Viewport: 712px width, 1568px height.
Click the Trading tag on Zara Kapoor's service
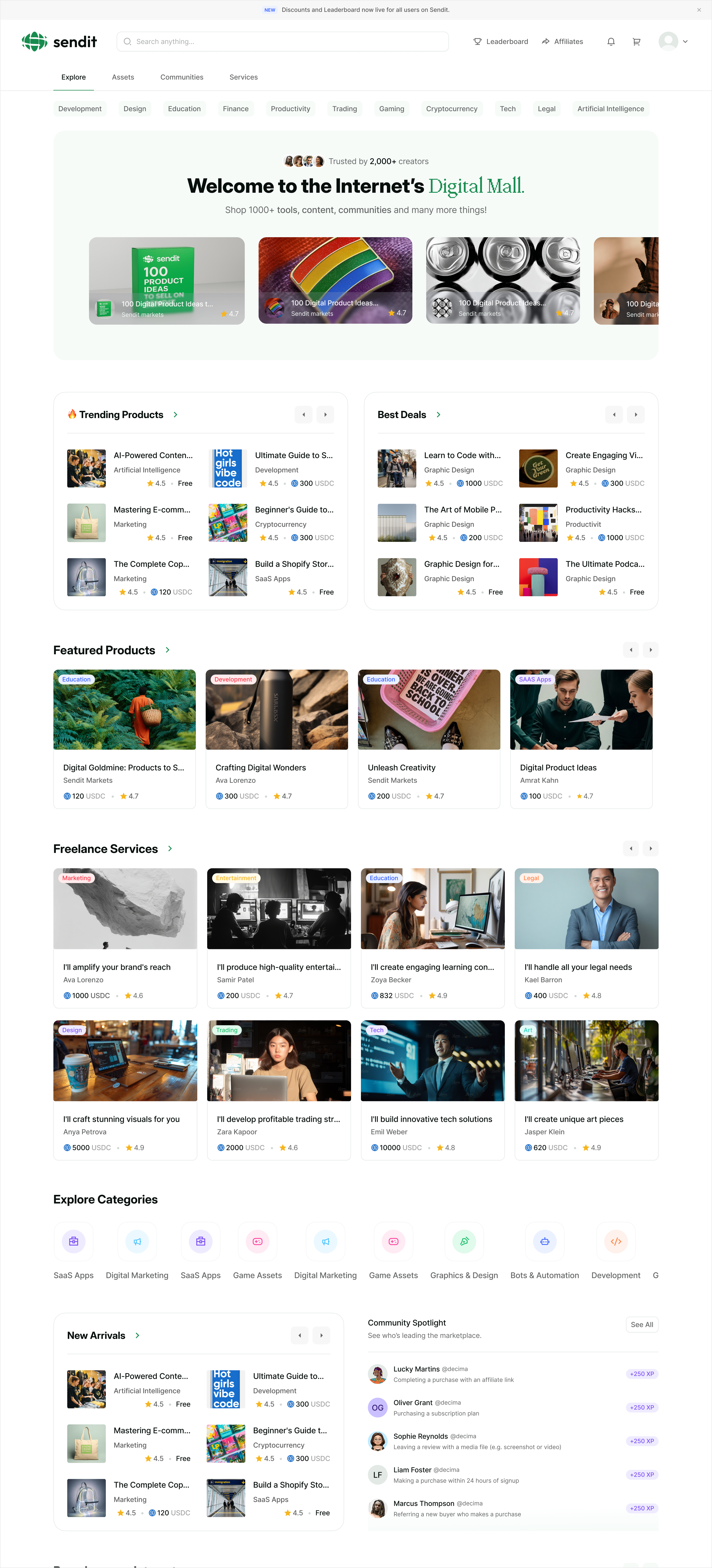pyautogui.click(x=226, y=1031)
